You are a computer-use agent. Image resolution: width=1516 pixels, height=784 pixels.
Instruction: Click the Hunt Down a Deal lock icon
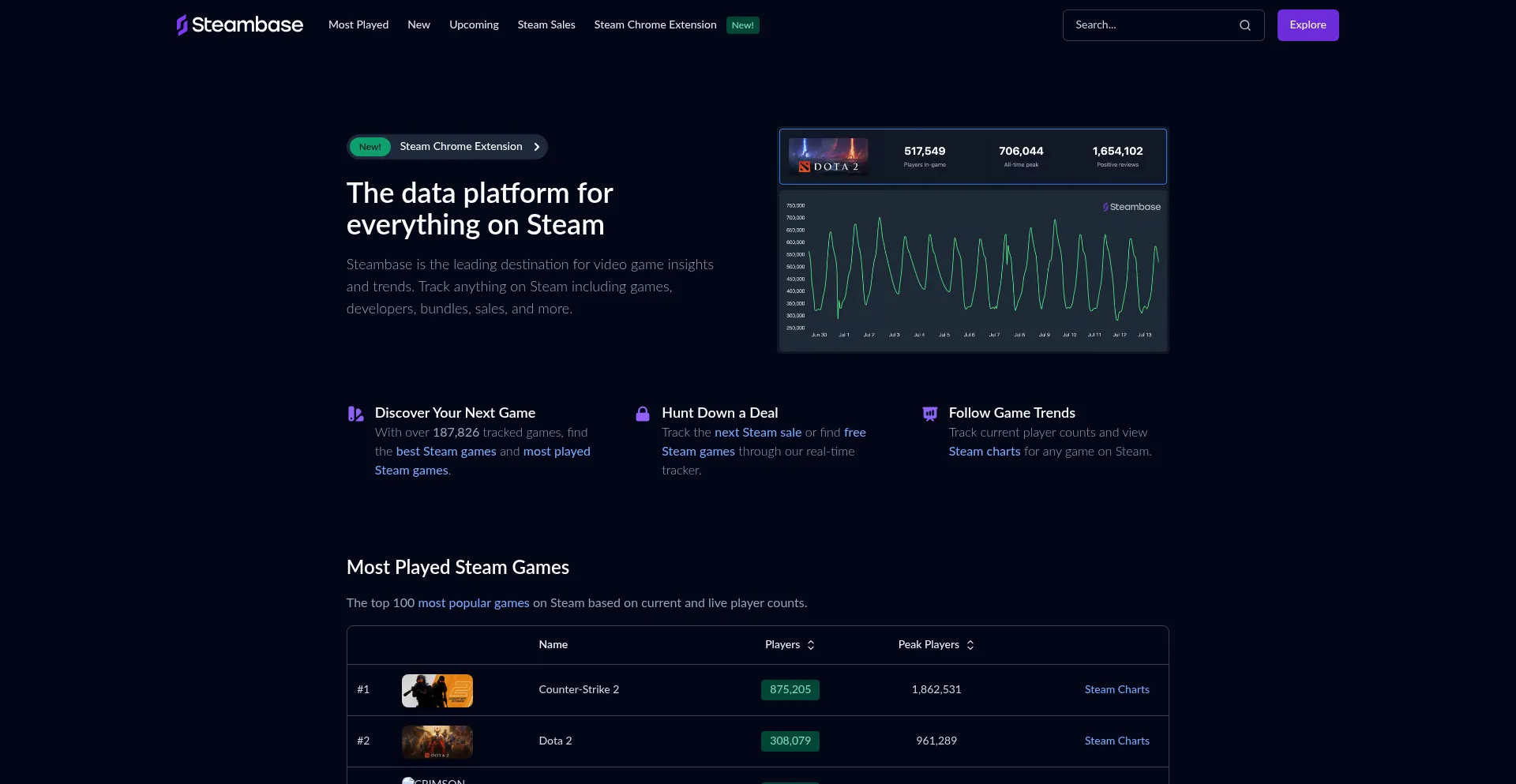643,414
